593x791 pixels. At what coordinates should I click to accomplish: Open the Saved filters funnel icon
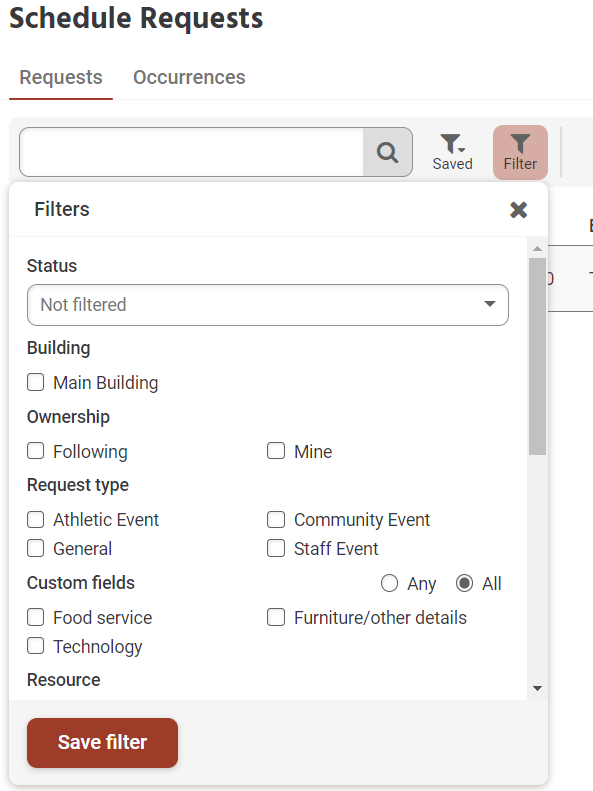(x=452, y=152)
